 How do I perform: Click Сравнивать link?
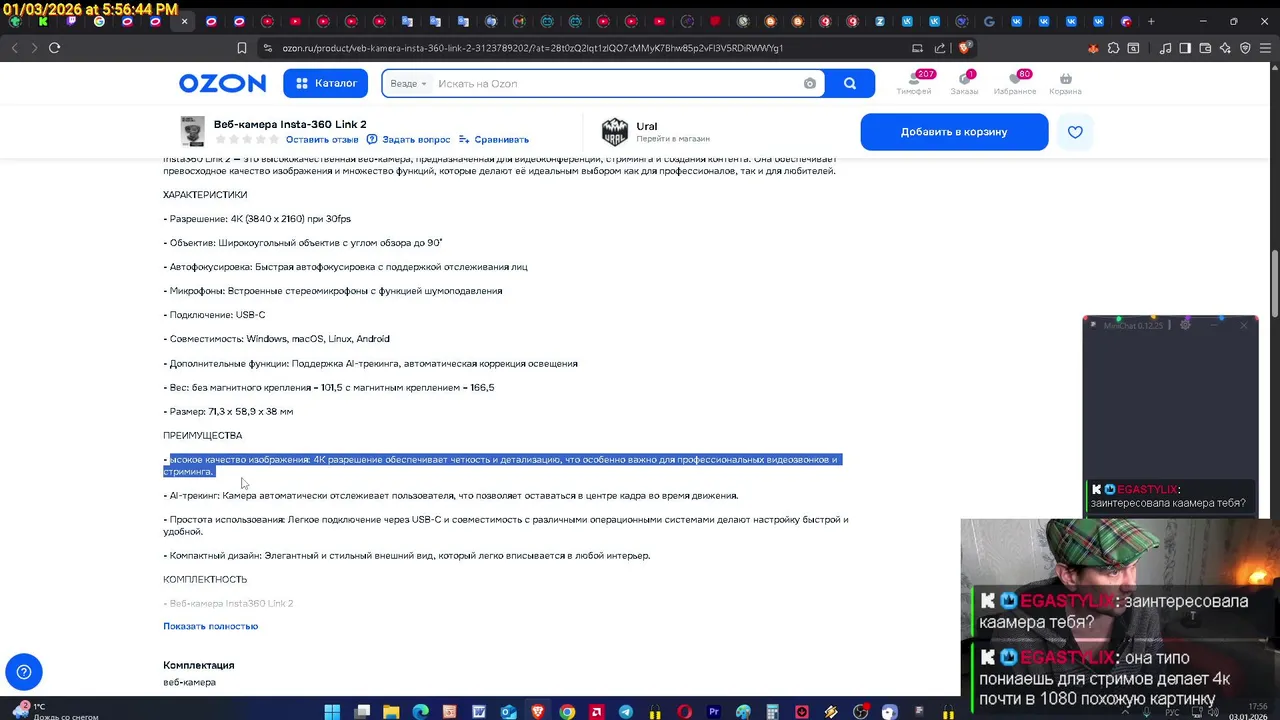(x=494, y=140)
